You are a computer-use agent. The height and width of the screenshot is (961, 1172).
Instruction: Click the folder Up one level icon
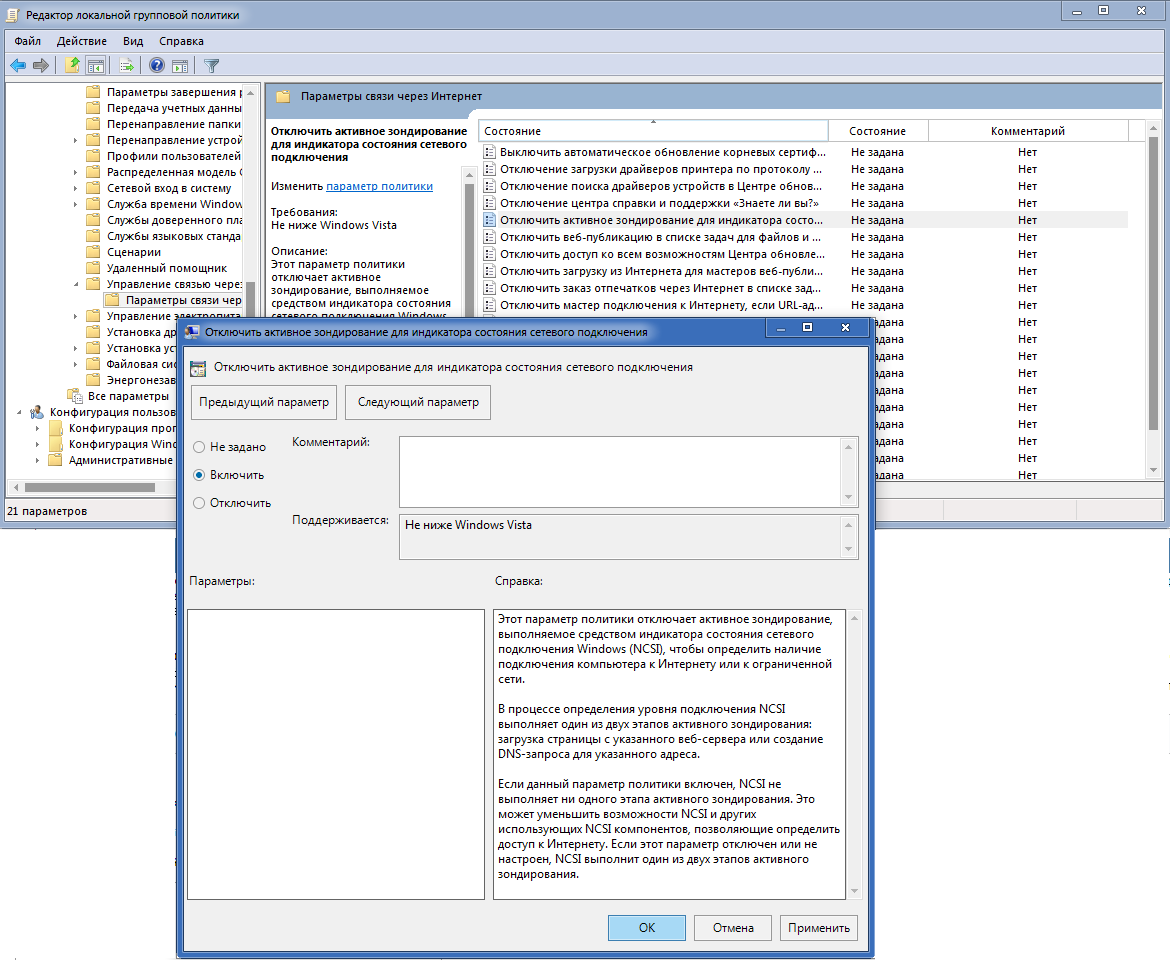click(72, 66)
